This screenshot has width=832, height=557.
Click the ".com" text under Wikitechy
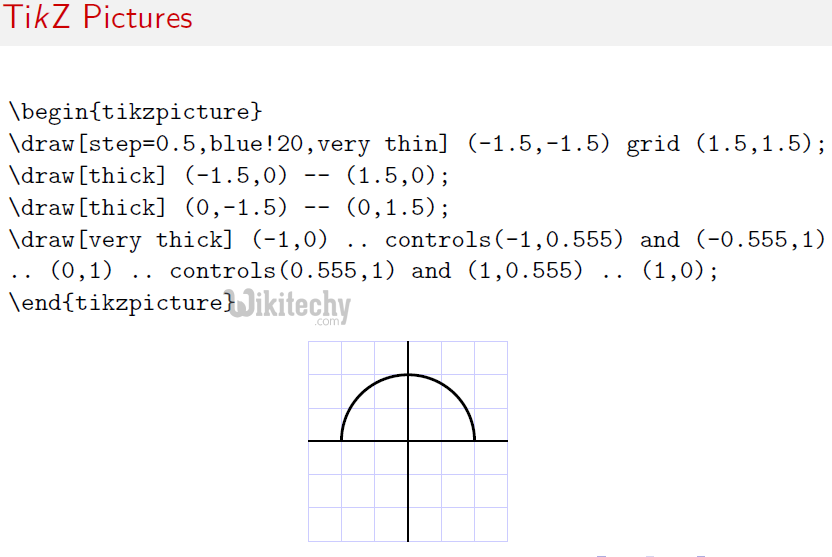pos(327,322)
